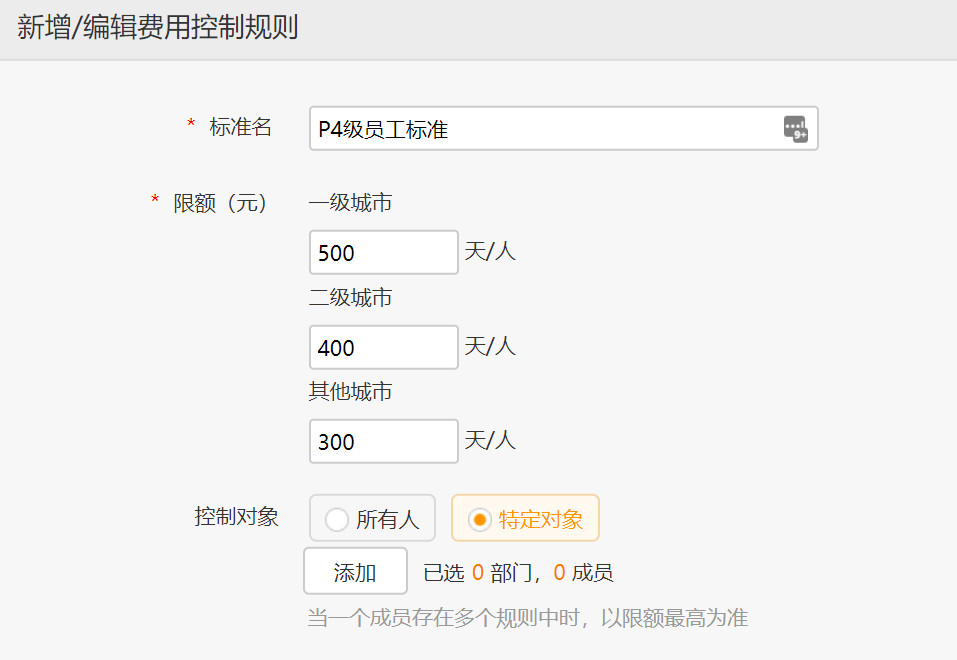This screenshot has height=660, width=957.
Task: Focus the 其他城市 limit field showing 300
Action: pyautogui.click(x=383, y=441)
